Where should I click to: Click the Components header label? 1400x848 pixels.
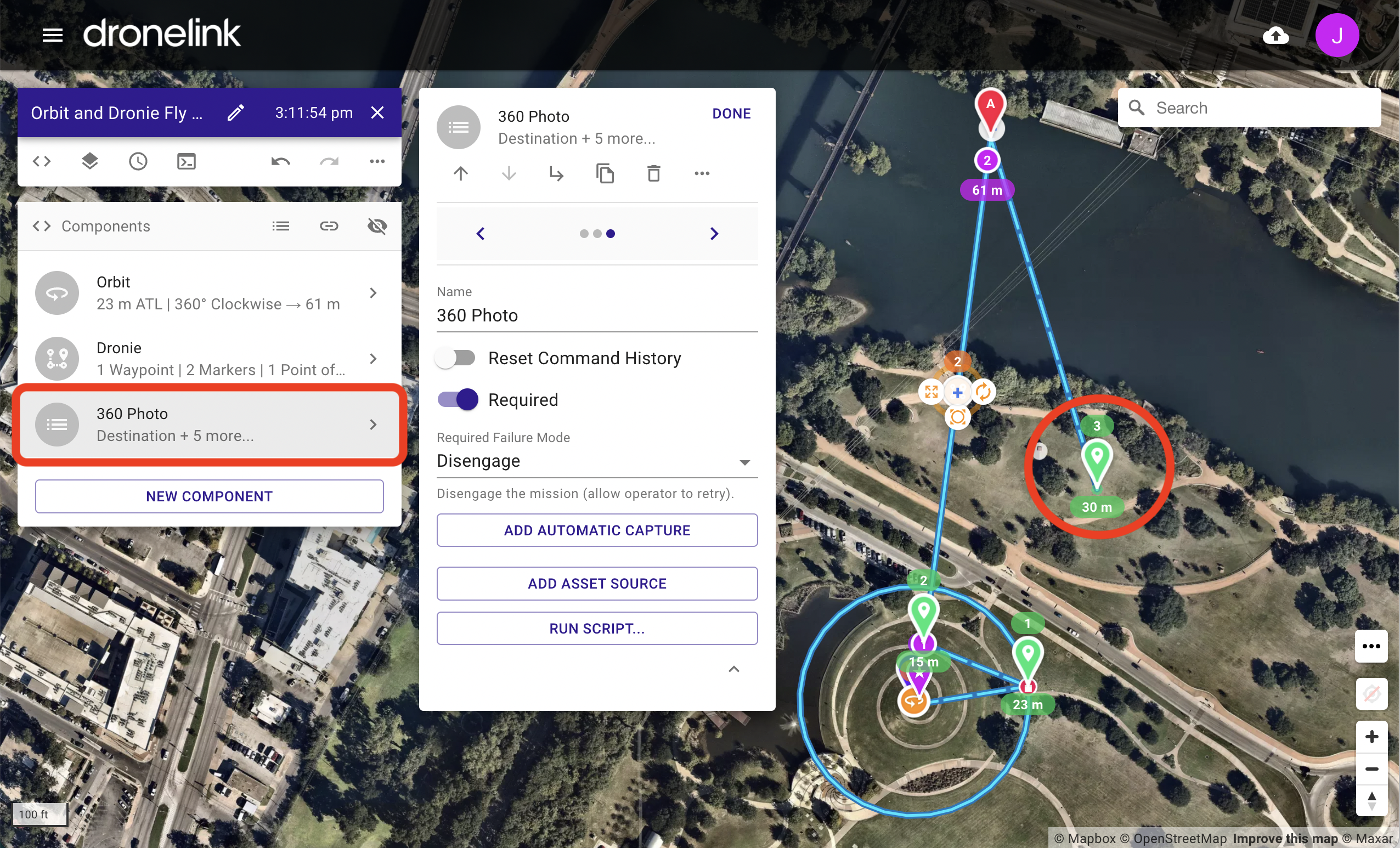tap(106, 226)
